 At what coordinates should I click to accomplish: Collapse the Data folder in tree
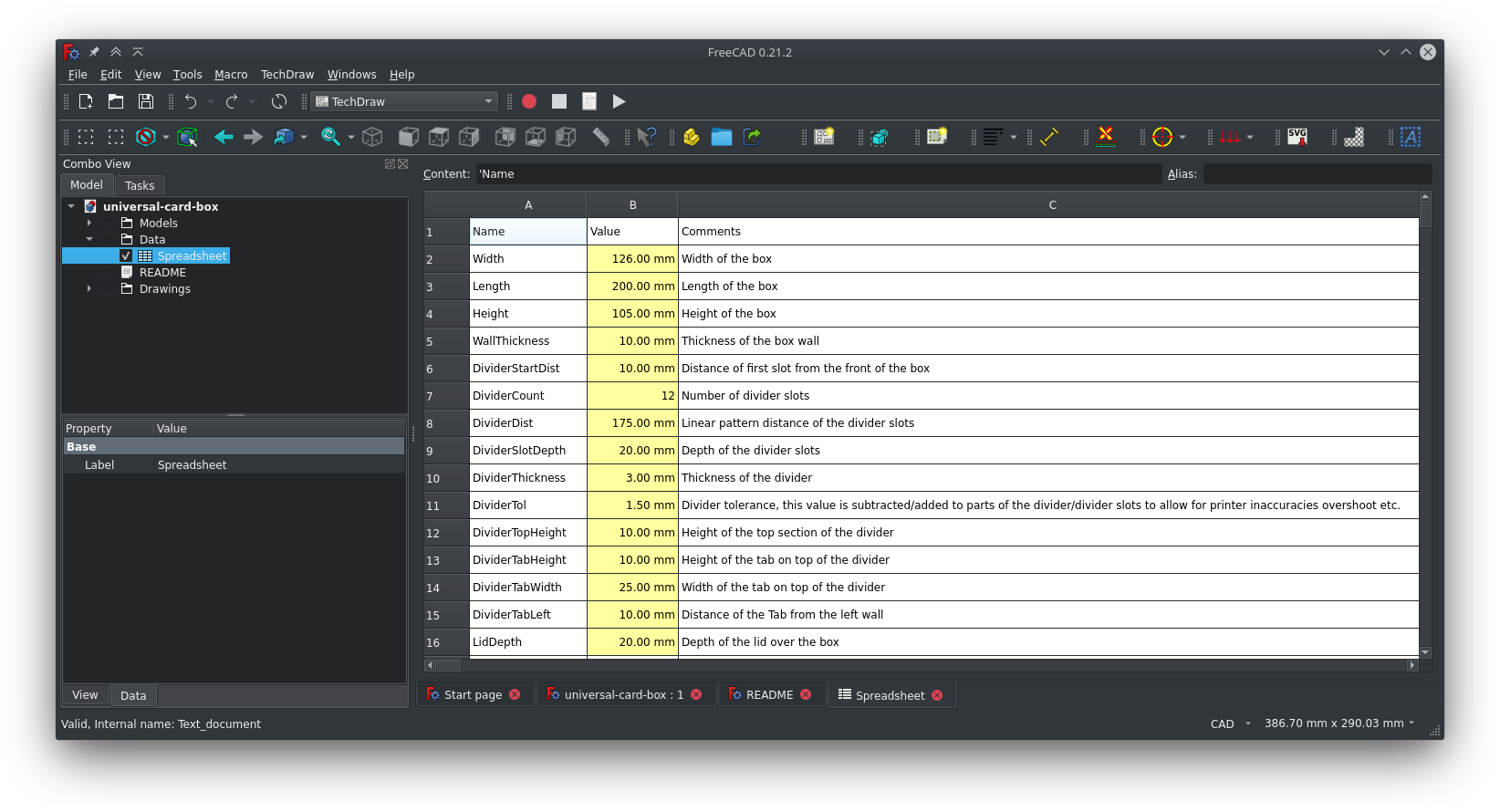point(89,239)
